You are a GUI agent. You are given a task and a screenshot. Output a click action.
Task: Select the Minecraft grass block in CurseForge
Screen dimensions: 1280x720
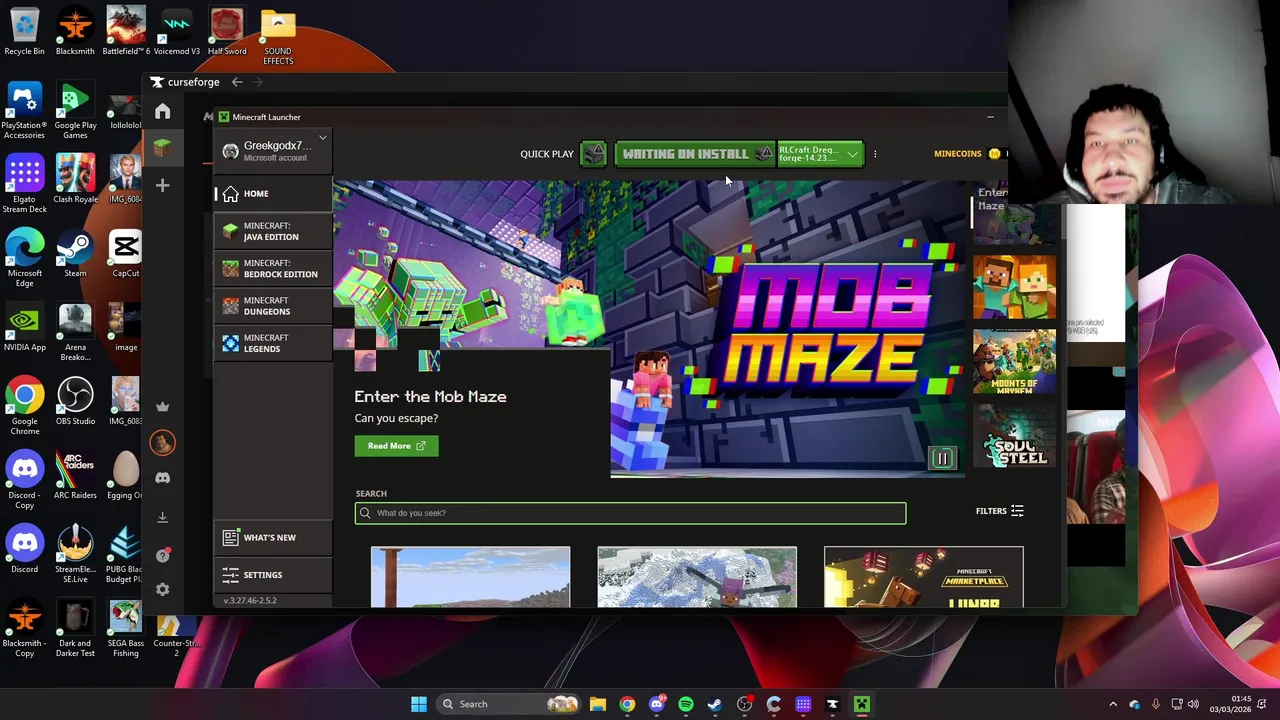(163, 148)
